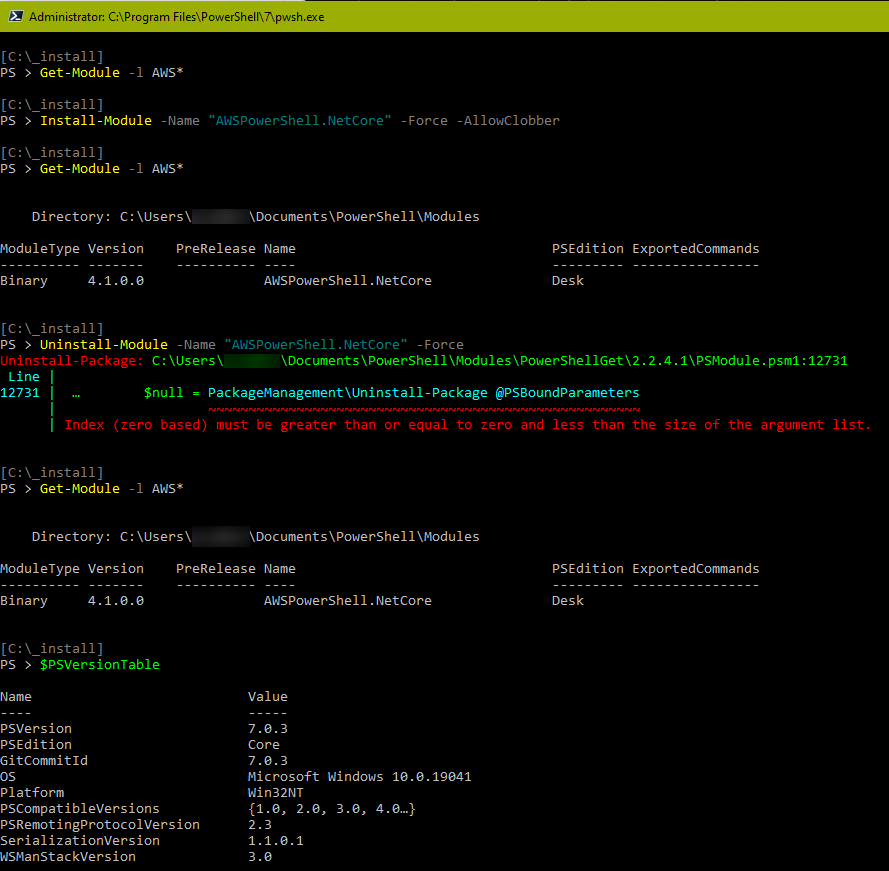Click the 'Win32NT' value
This screenshot has width=889, height=871.
276,793
